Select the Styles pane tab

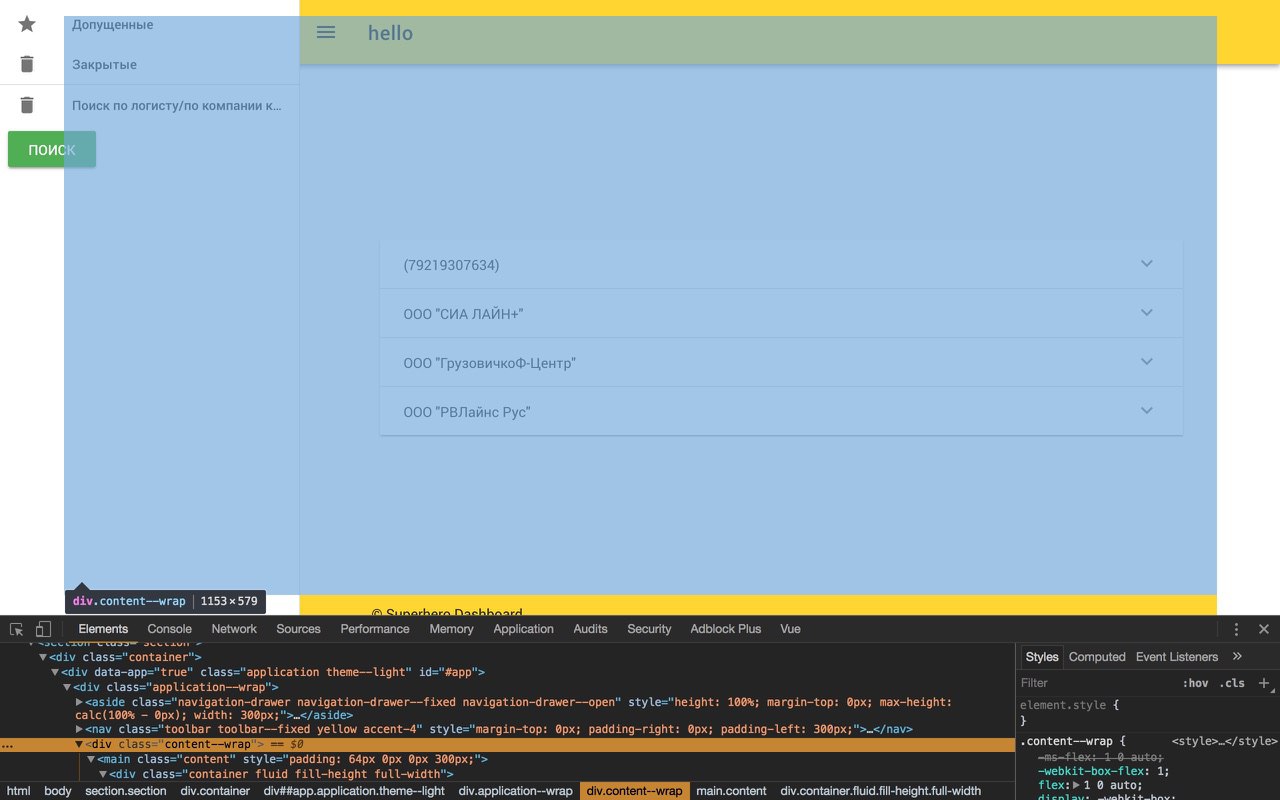tap(1041, 657)
